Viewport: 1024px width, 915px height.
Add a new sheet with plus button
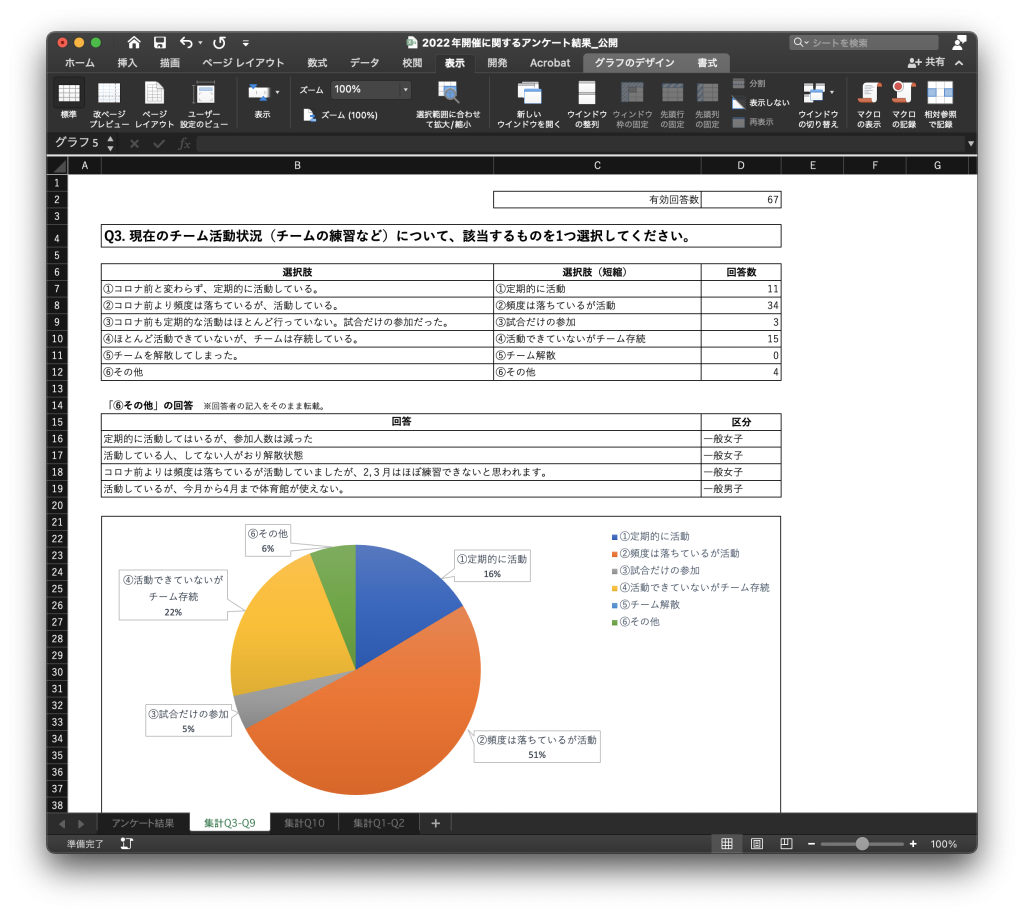tap(436, 823)
